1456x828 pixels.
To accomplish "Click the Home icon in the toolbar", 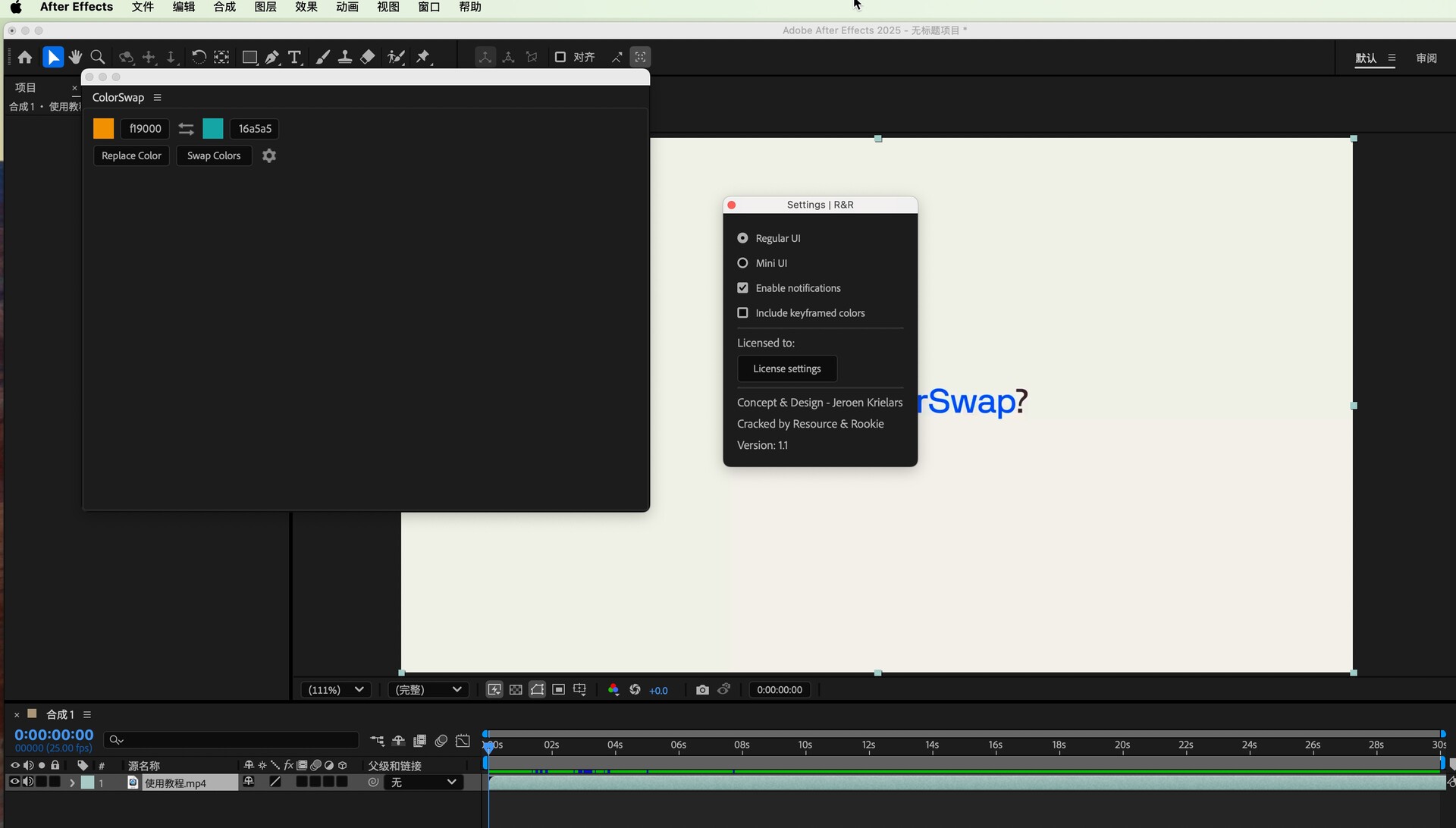I will click(24, 58).
